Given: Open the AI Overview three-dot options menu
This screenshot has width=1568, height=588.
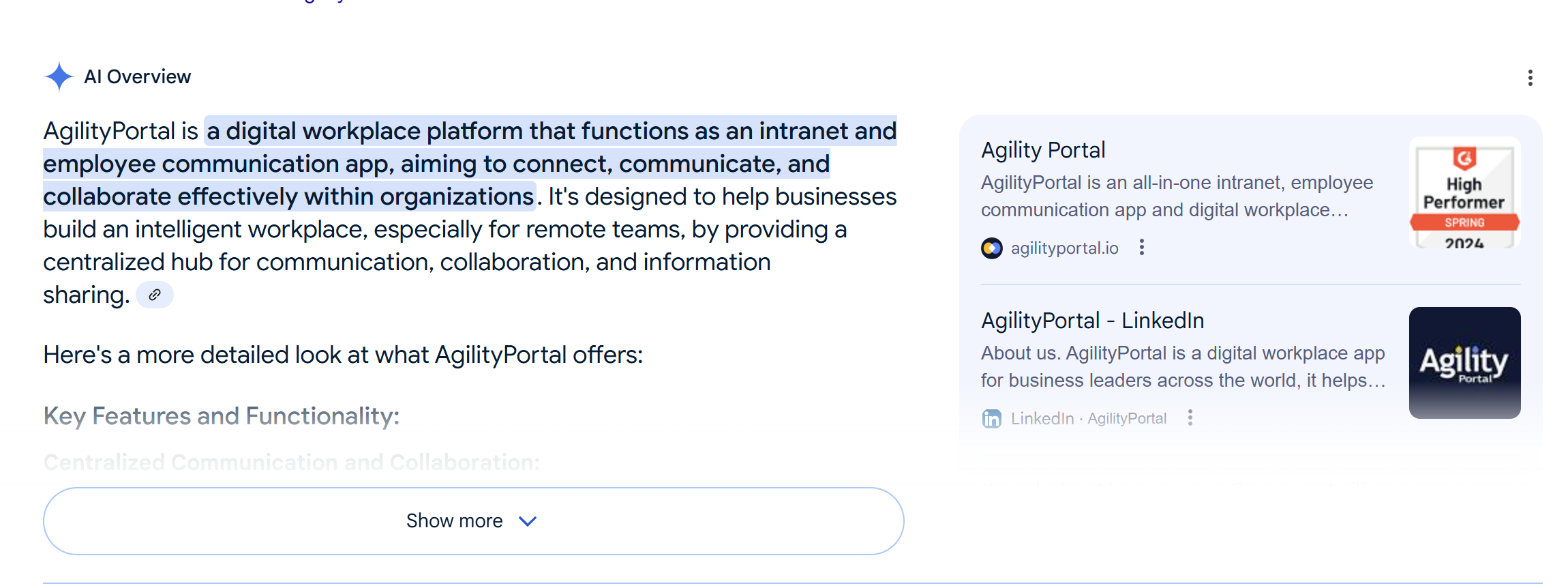Looking at the screenshot, I should coord(1530,78).
